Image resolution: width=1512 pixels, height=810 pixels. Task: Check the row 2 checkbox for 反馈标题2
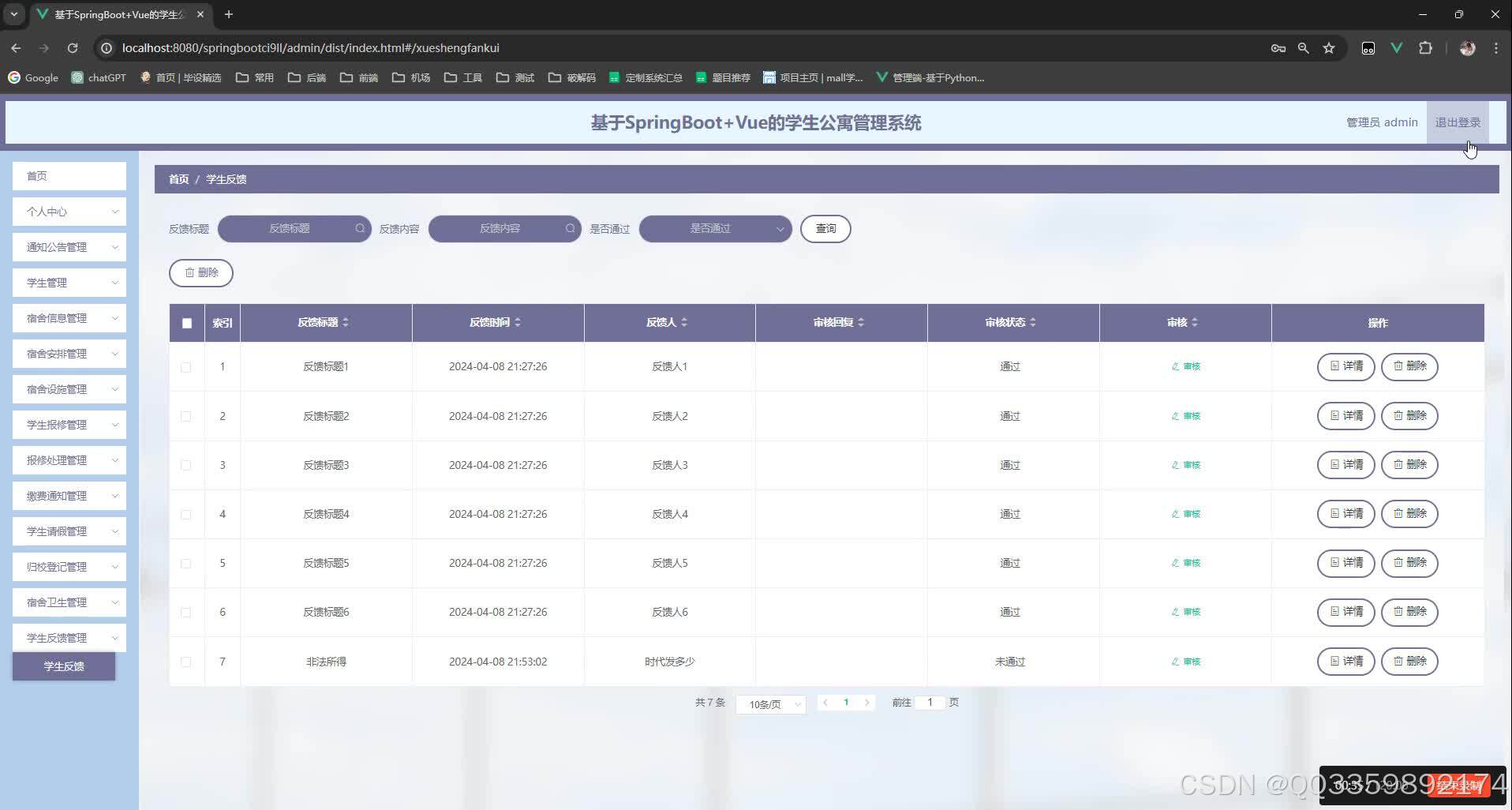click(x=186, y=416)
